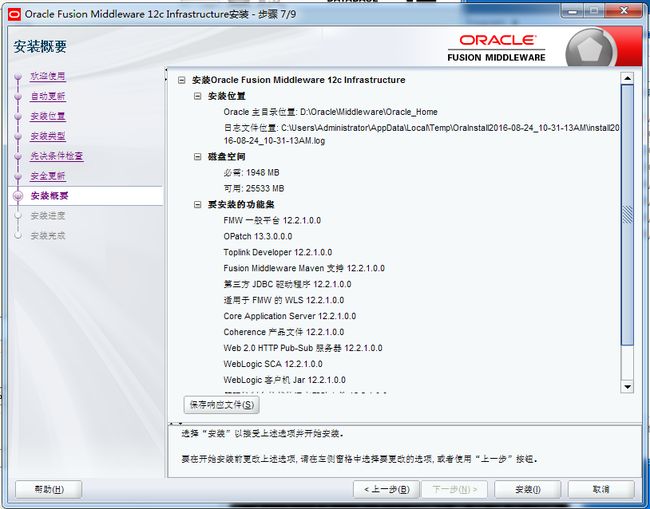The height and width of the screenshot is (509, 650).
Task: Select the Web 2.0 HTTP Pub-Sub 服务器 row
Action: point(303,348)
